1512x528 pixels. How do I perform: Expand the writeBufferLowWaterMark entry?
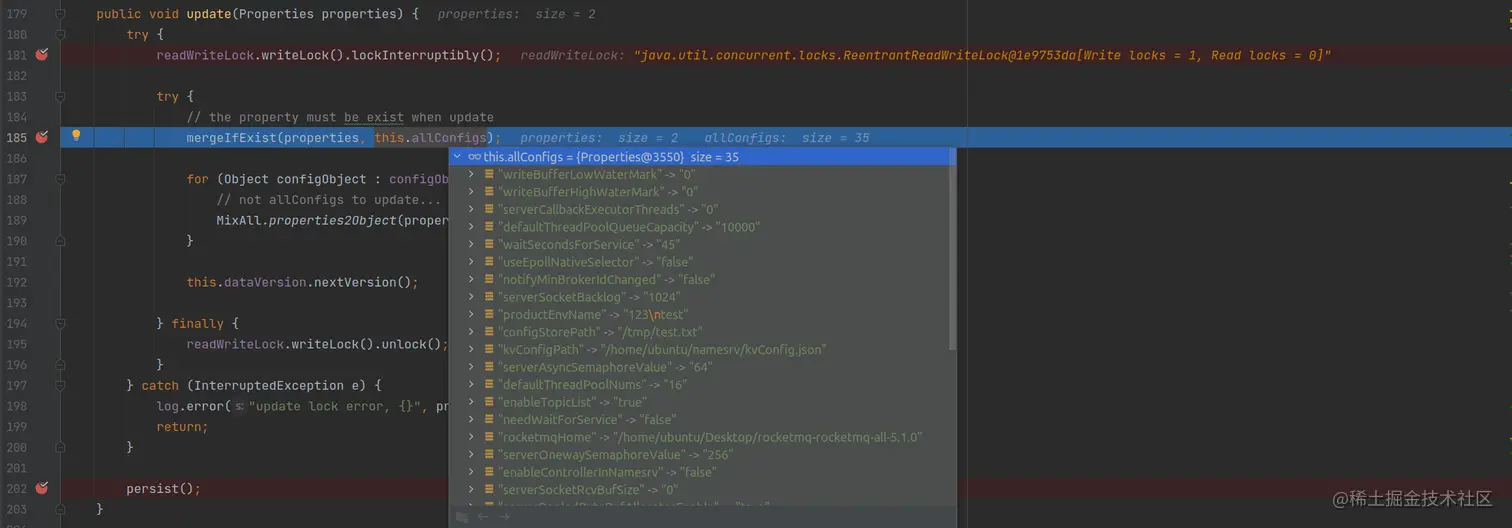[472, 174]
